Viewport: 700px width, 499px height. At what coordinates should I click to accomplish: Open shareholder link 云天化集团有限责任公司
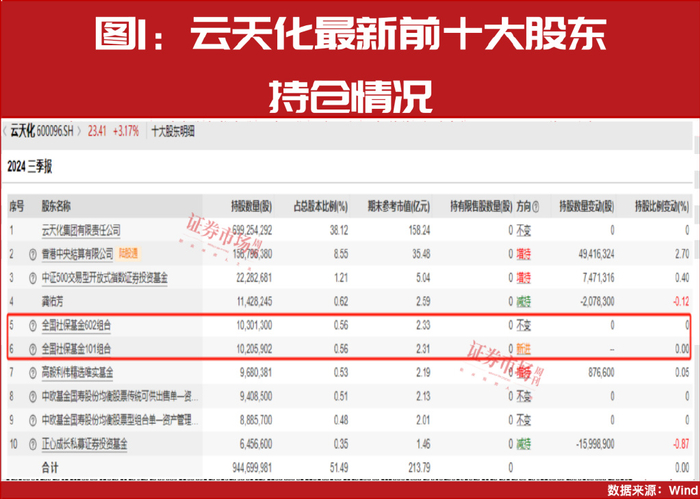[x=81, y=231]
